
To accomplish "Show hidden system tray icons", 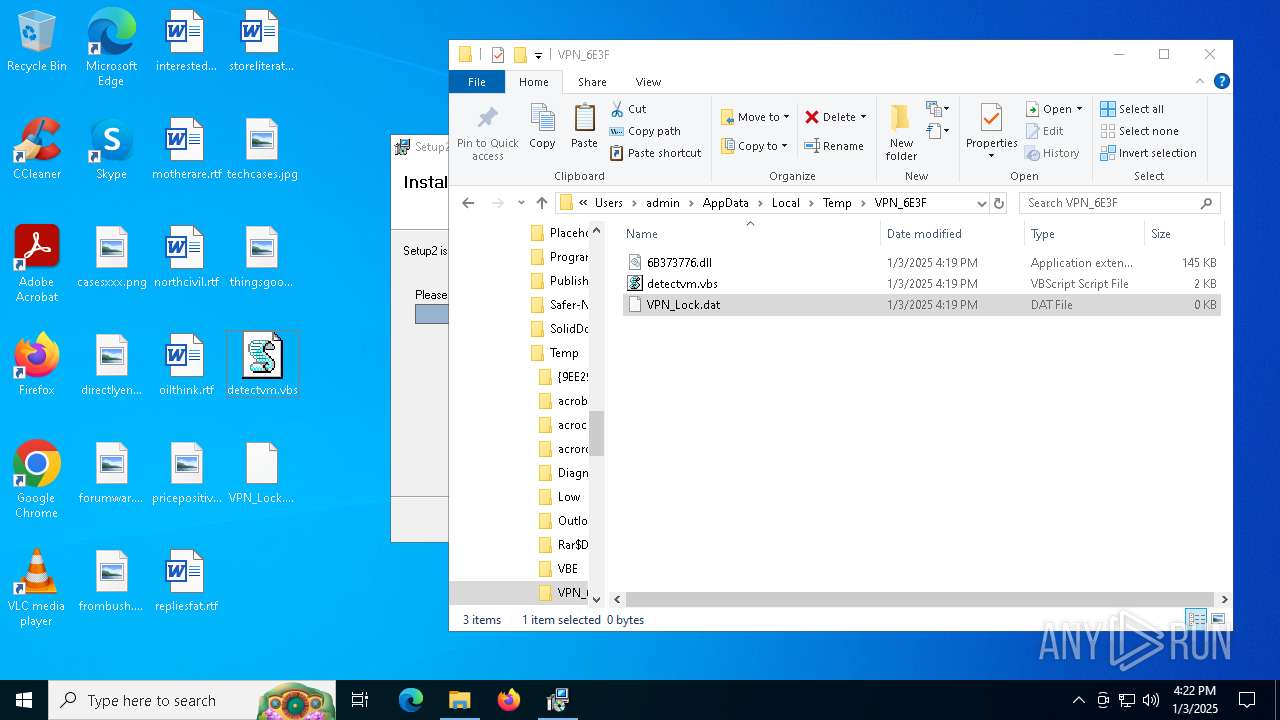I will 1078,700.
